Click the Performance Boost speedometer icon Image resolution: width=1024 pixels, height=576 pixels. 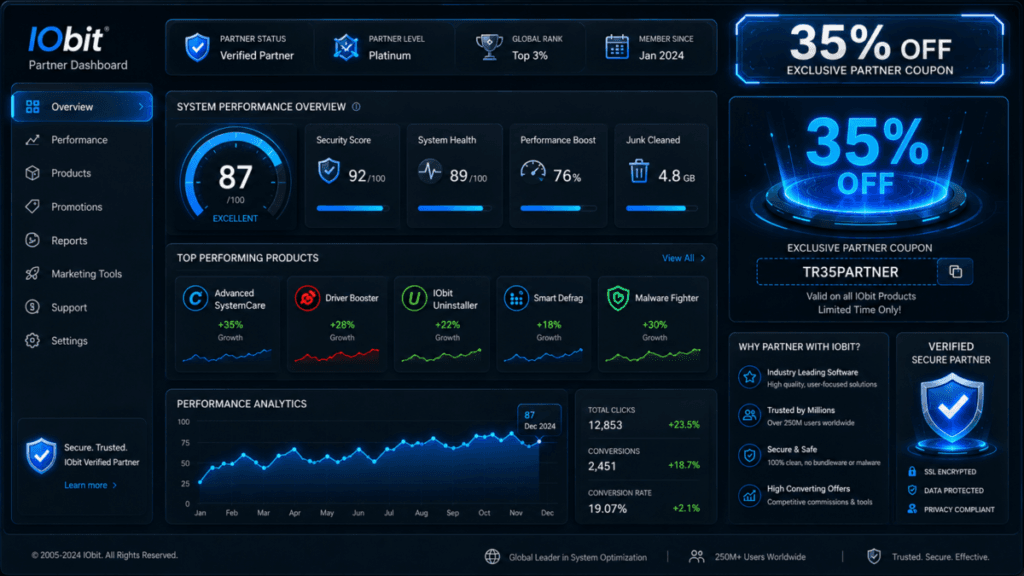pos(533,171)
